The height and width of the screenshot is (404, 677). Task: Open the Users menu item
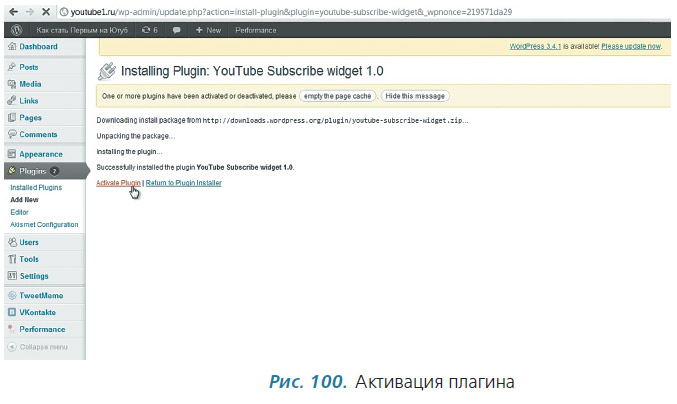pos(29,243)
